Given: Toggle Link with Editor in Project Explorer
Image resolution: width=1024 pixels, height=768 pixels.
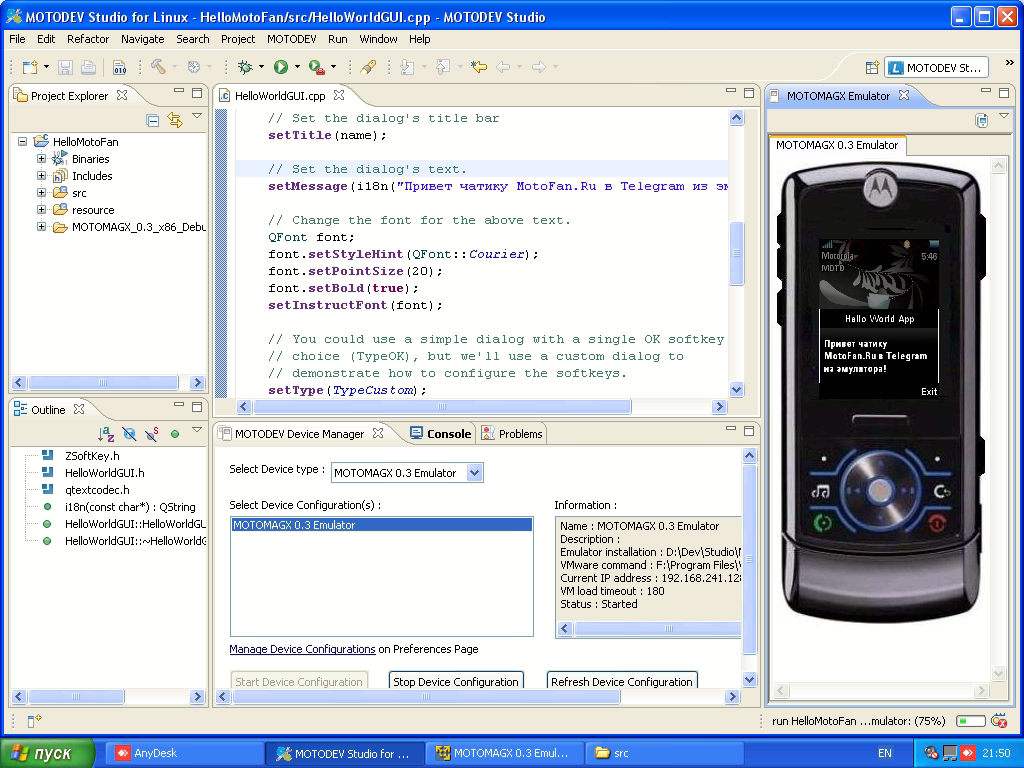Looking at the screenshot, I should (x=175, y=120).
